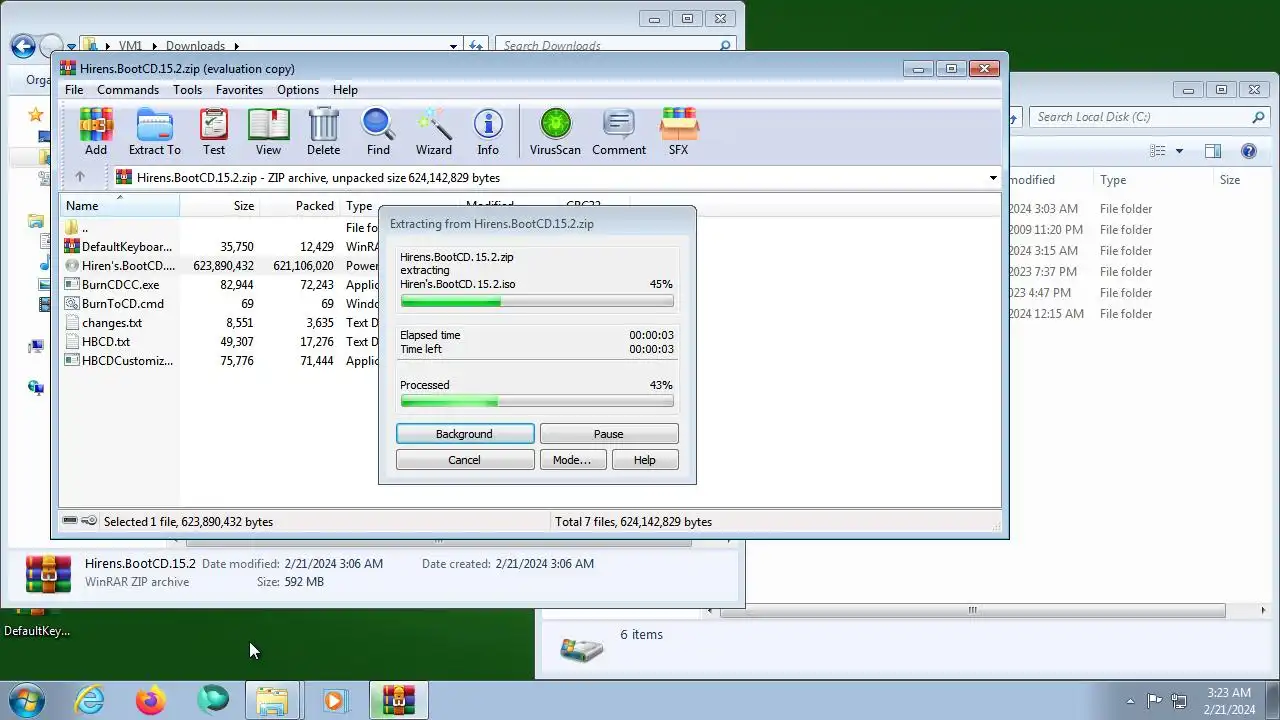Go up one level arrow in WinRAR

80,177
